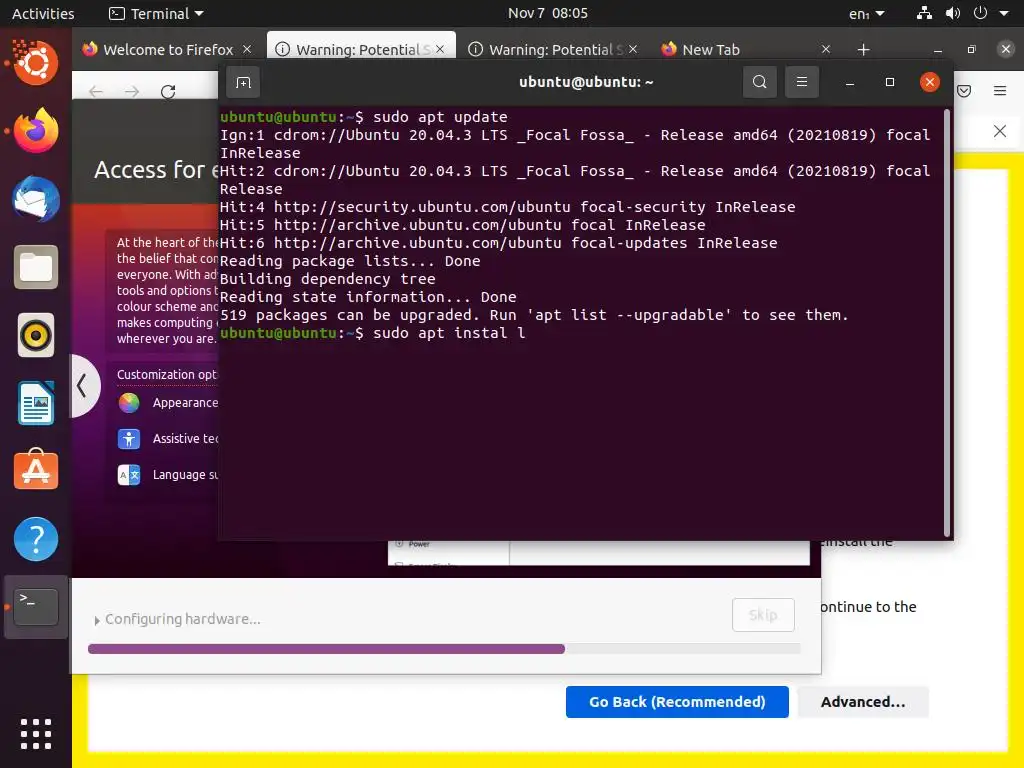Click terminal title ubuntu@ubuntu: ~
Viewport: 1024px width, 768px height.
click(x=586, y=82)
